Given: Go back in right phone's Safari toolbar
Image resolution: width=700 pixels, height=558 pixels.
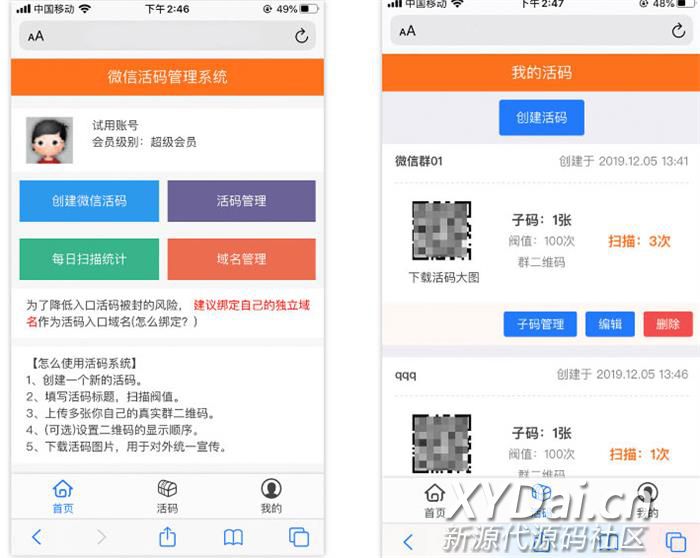Looking at the screenshot, I should click(x=408, y=541).
